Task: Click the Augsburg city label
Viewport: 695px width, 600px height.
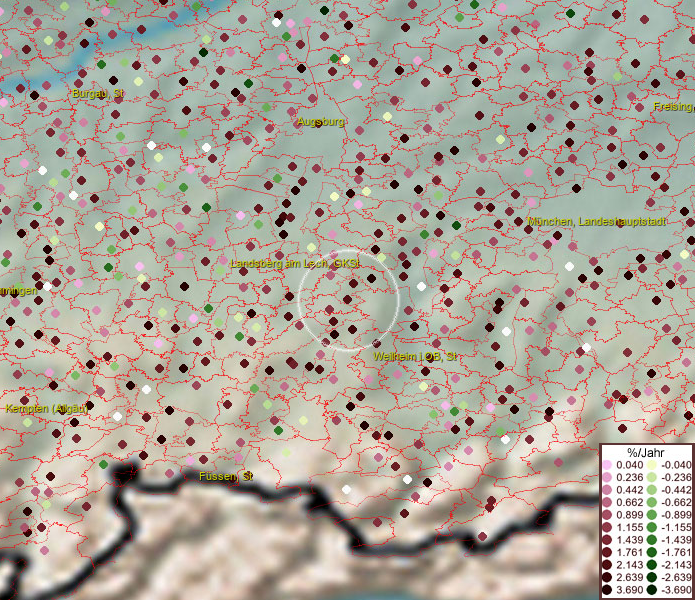Action: click(320, 121)
